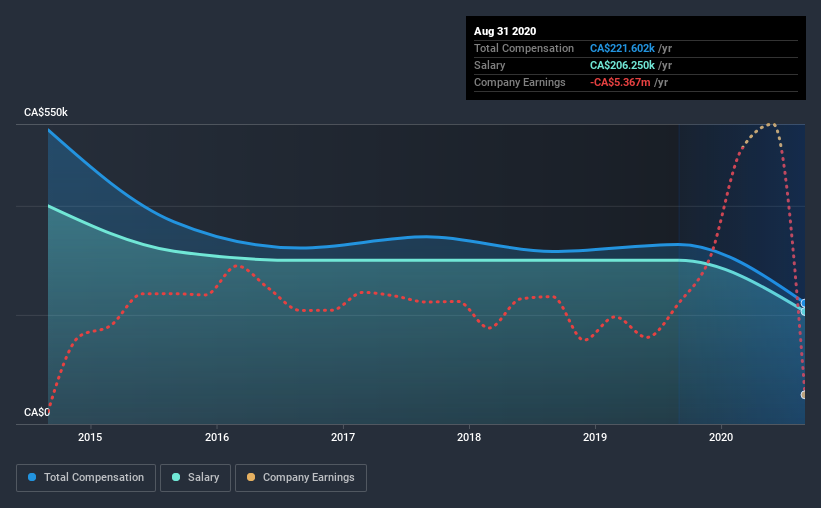Toggle the Salary legend button
Viewport: 821px width, 508px height.
click(195, 478)
